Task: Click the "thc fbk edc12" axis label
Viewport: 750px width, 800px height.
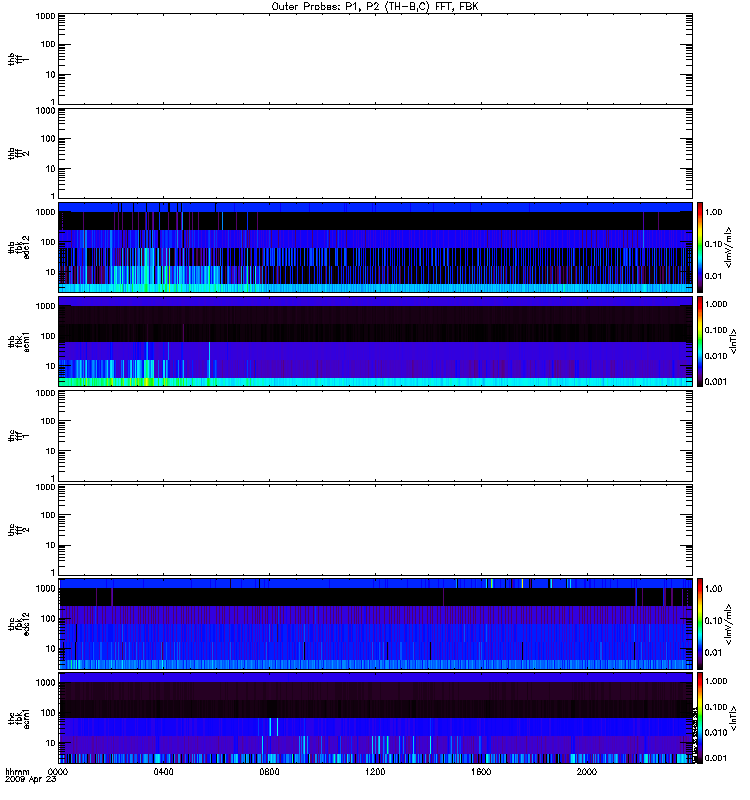Action: pyautogui.click(x=19, y=624)
